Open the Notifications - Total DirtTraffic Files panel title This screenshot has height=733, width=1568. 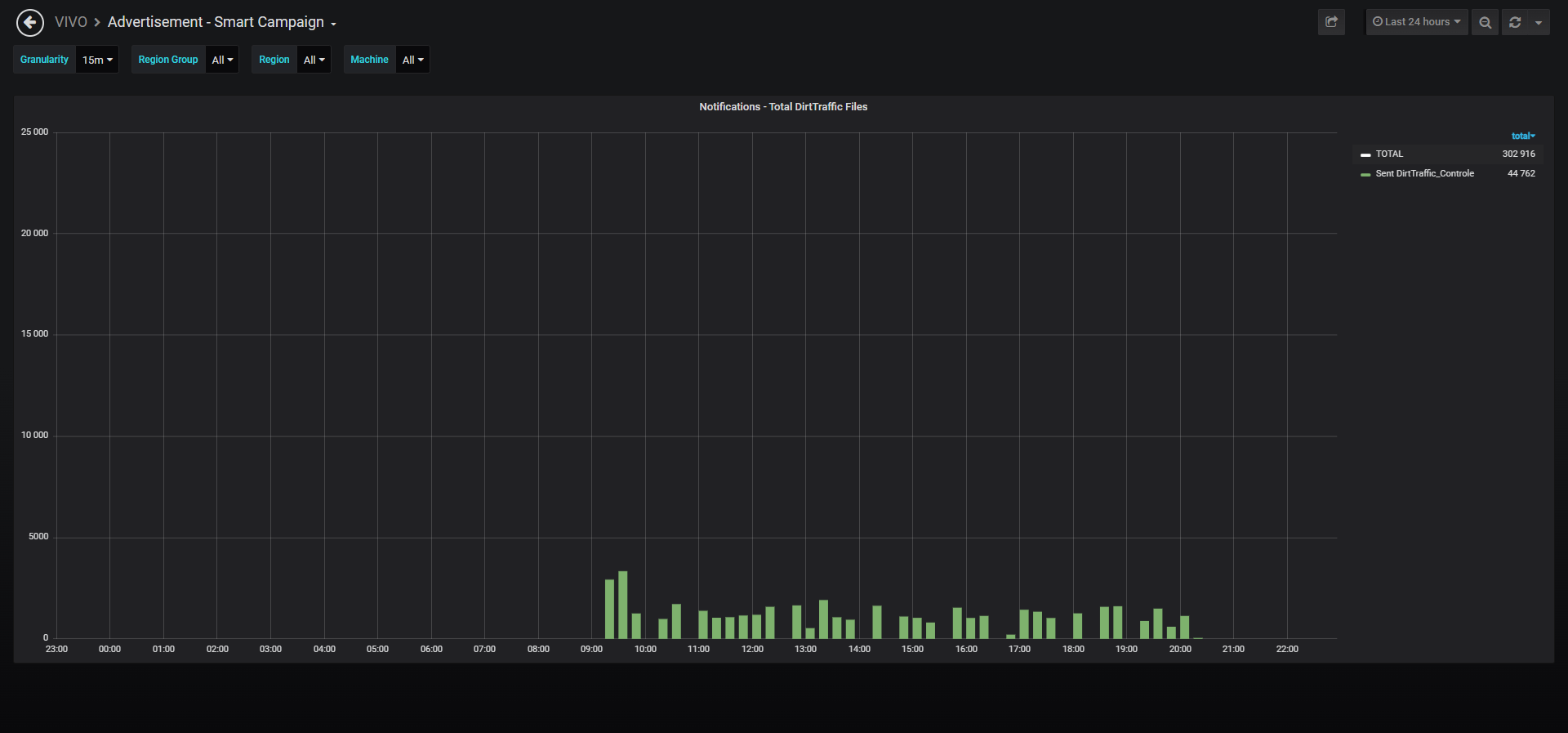click(x=783, y=107)
